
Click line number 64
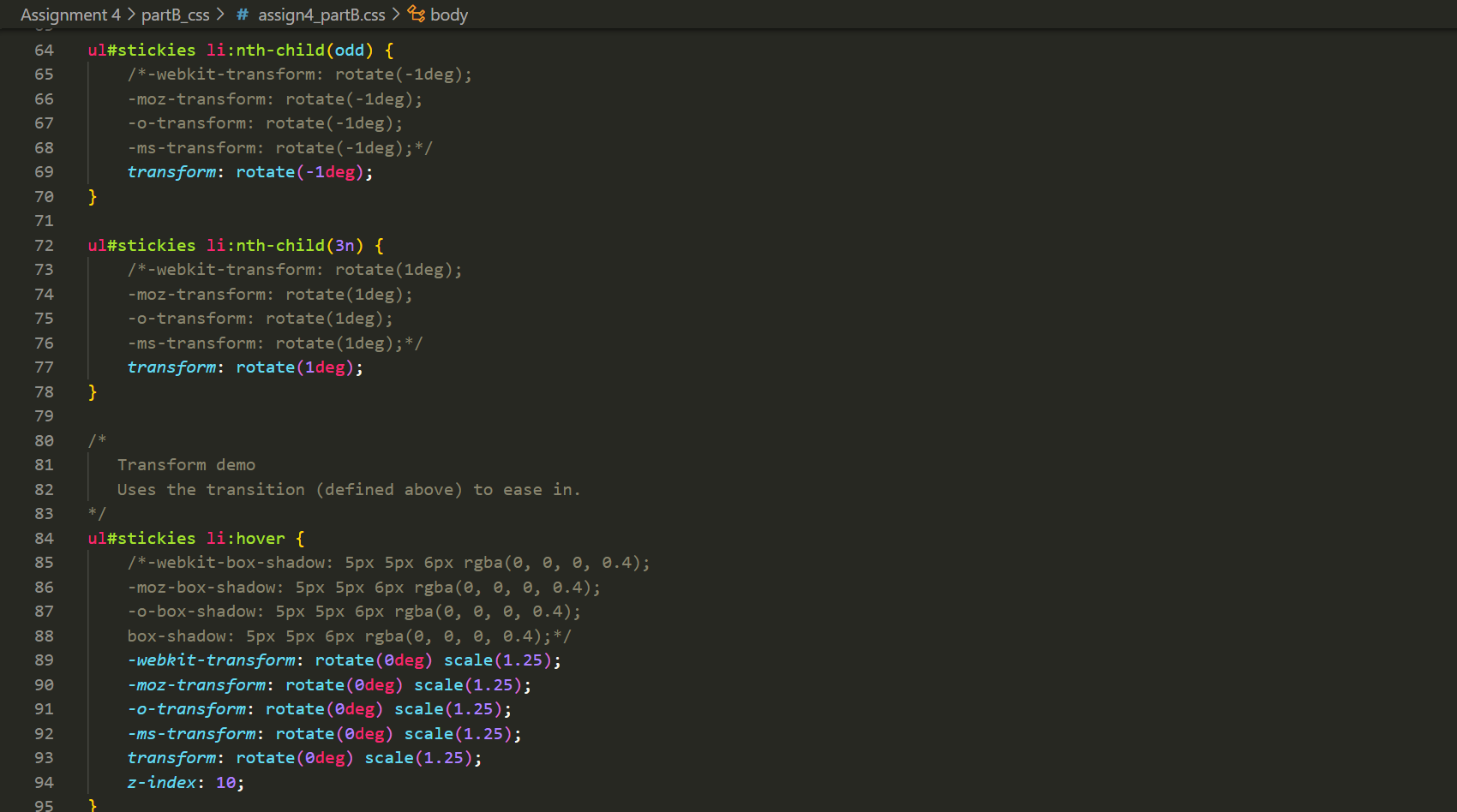tap(44, 50)
